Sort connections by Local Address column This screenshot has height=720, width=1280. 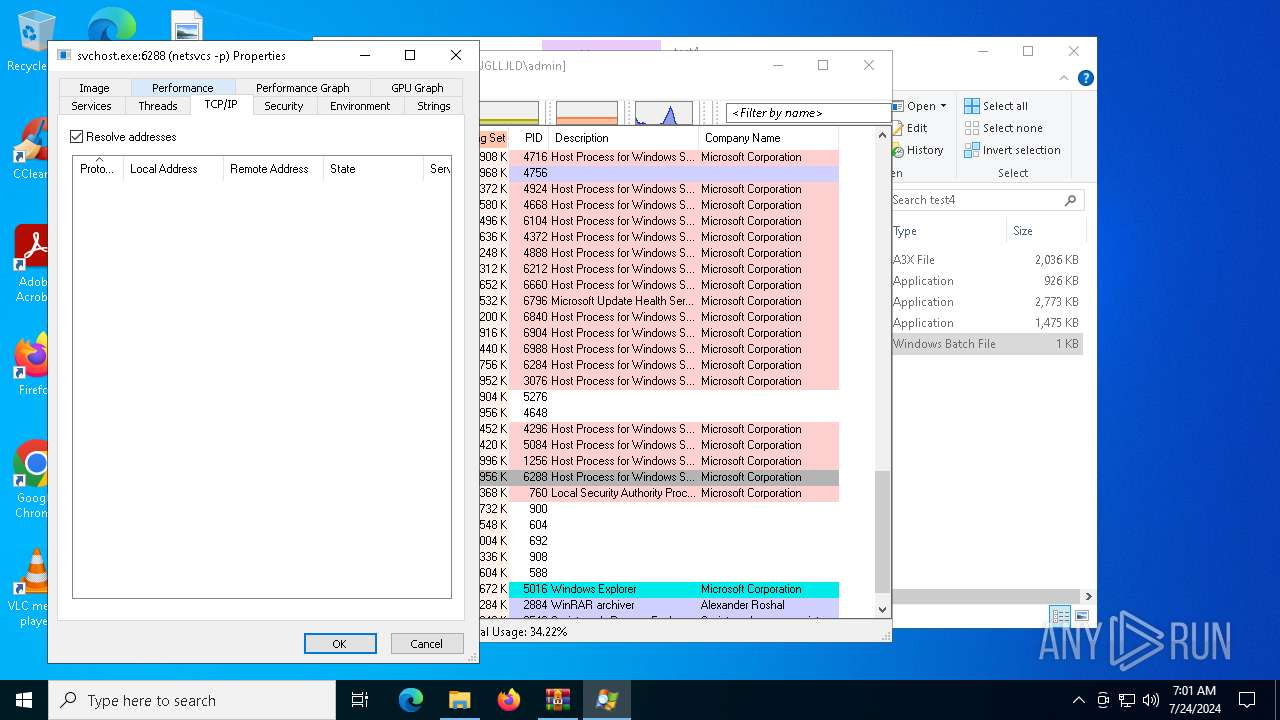[173, 169]
